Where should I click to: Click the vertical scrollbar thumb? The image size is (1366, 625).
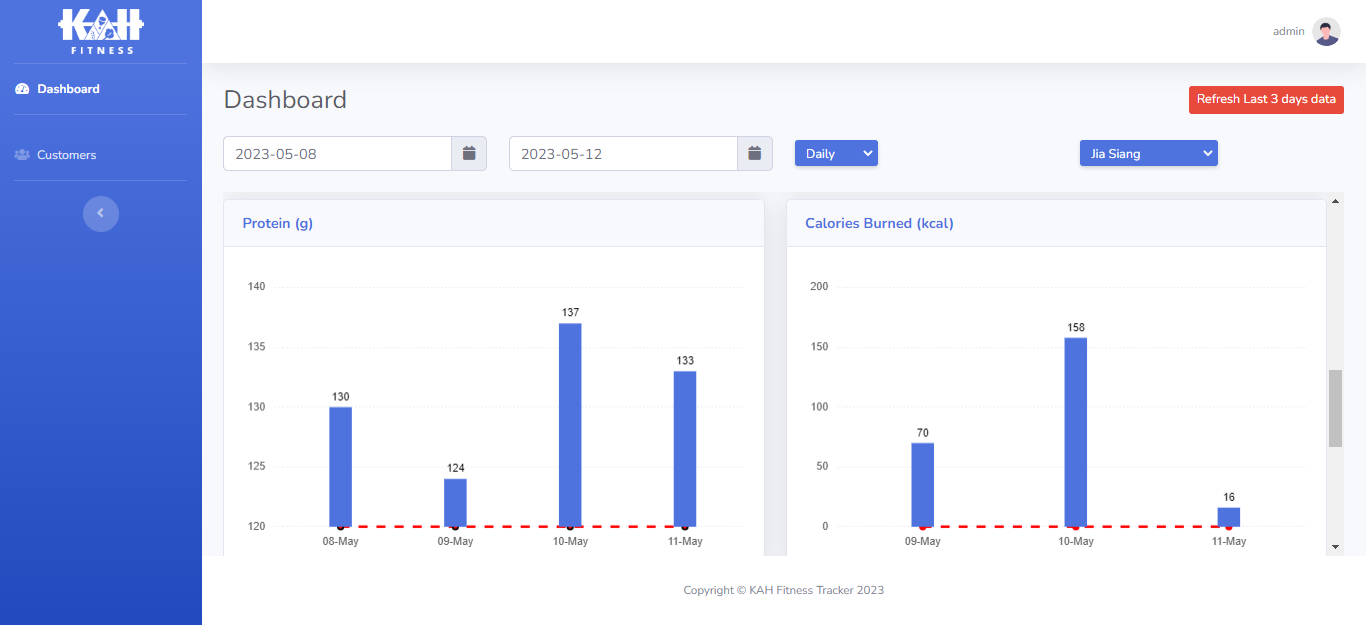pyautogui.click(x=1335, y=408)
